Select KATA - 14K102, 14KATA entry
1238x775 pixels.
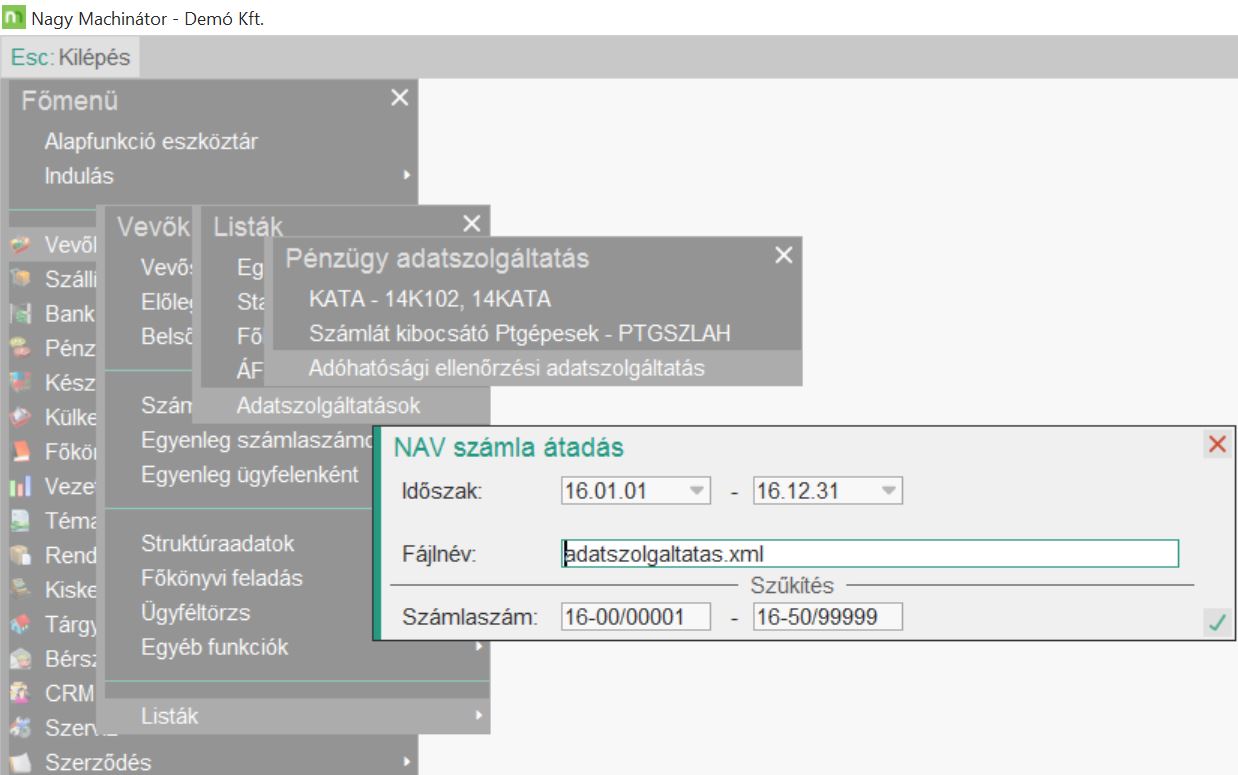click(x=430, y=299)
